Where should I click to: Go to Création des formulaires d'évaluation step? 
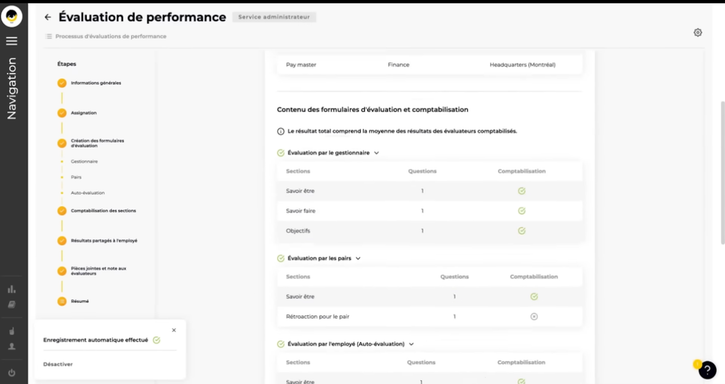pos(97,143)
